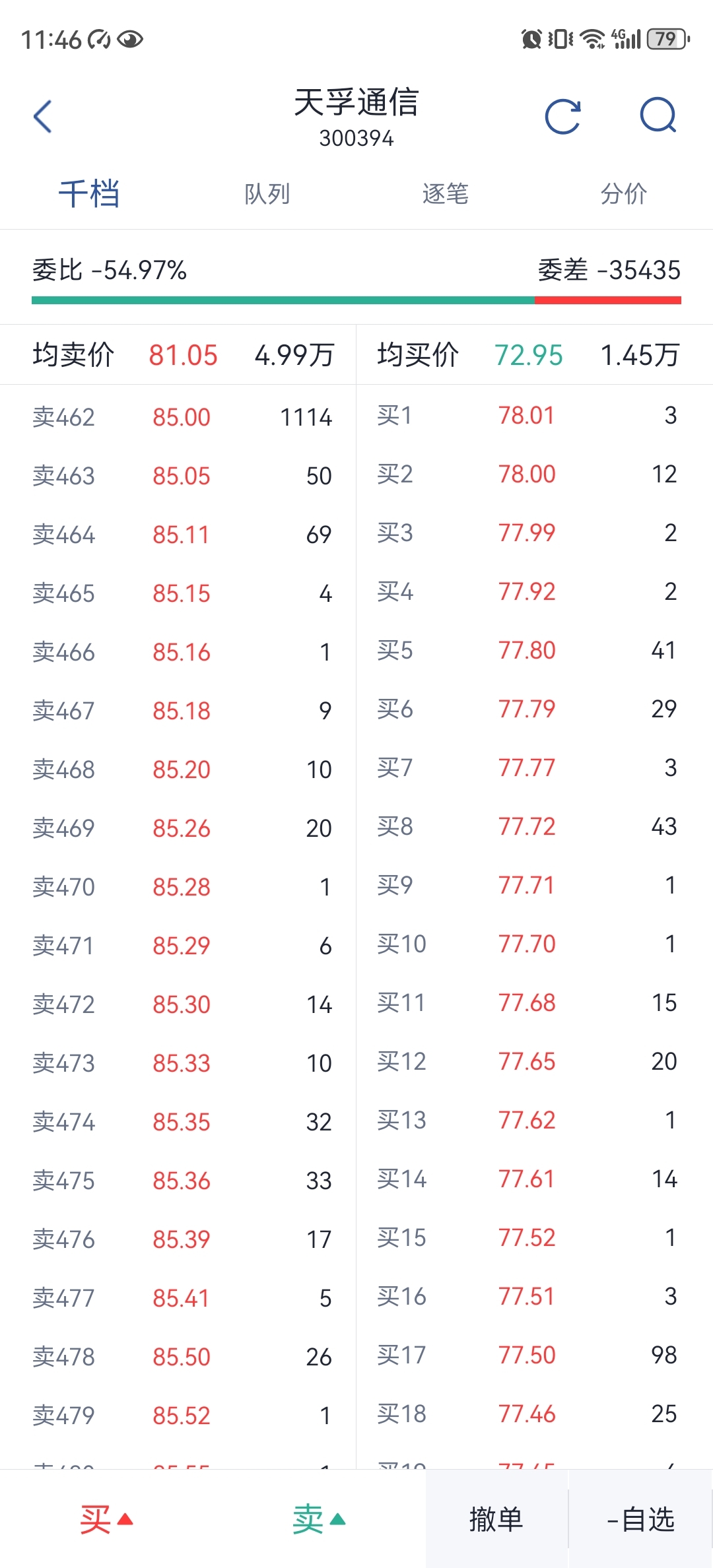713x1568 pixels.
Task: Tap the 天孚通信 300394 stock title
Action: point(356,117)
